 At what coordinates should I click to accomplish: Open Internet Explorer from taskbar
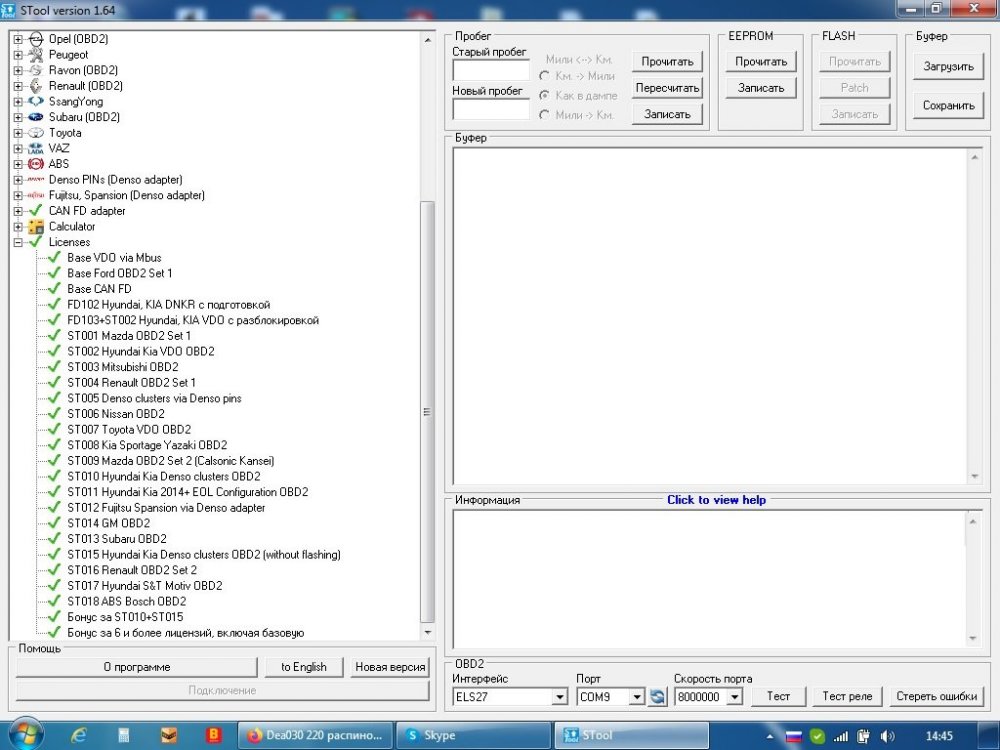(x=79, y=735)
